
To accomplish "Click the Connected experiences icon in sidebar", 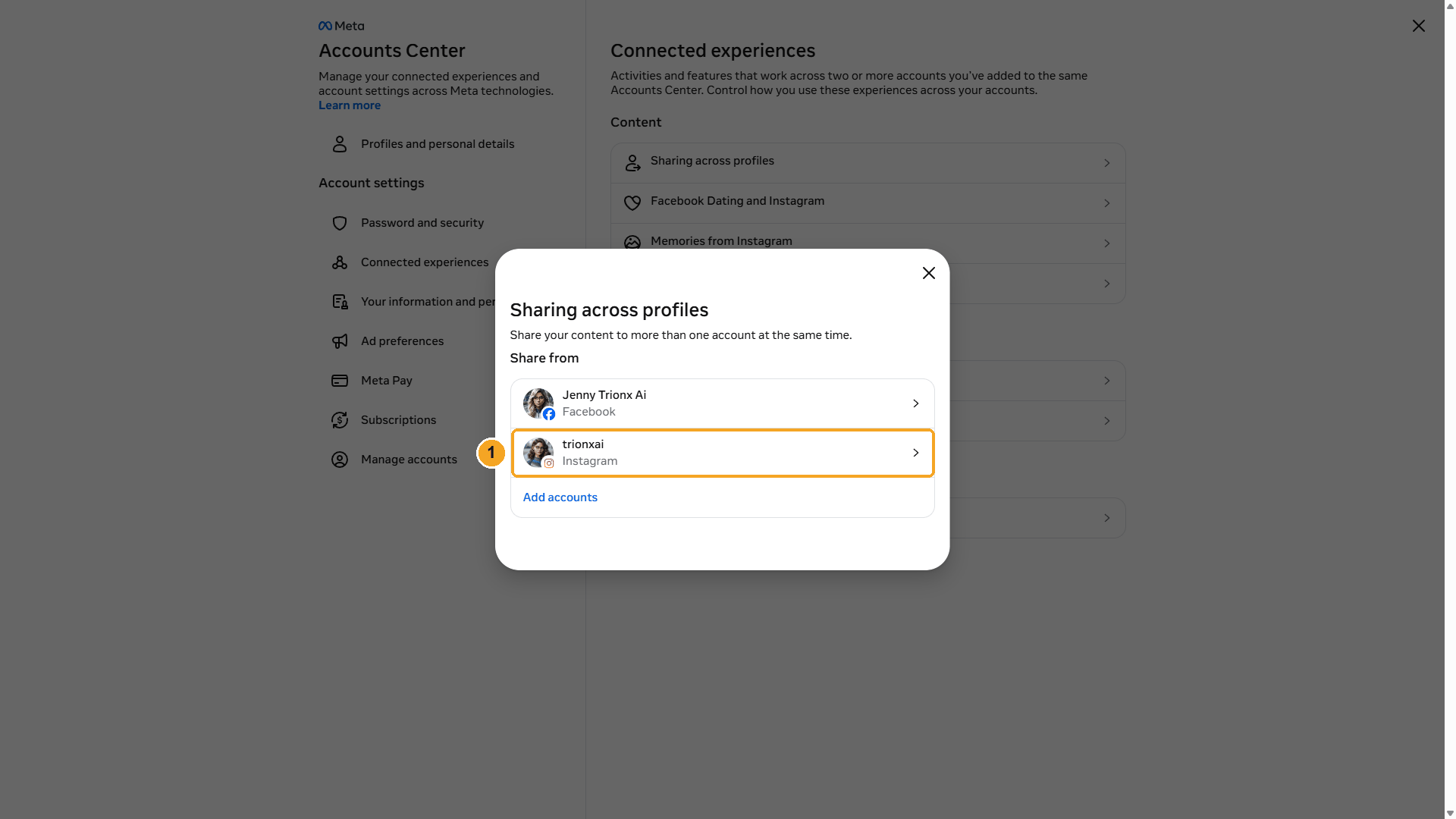I will [340, 262].
